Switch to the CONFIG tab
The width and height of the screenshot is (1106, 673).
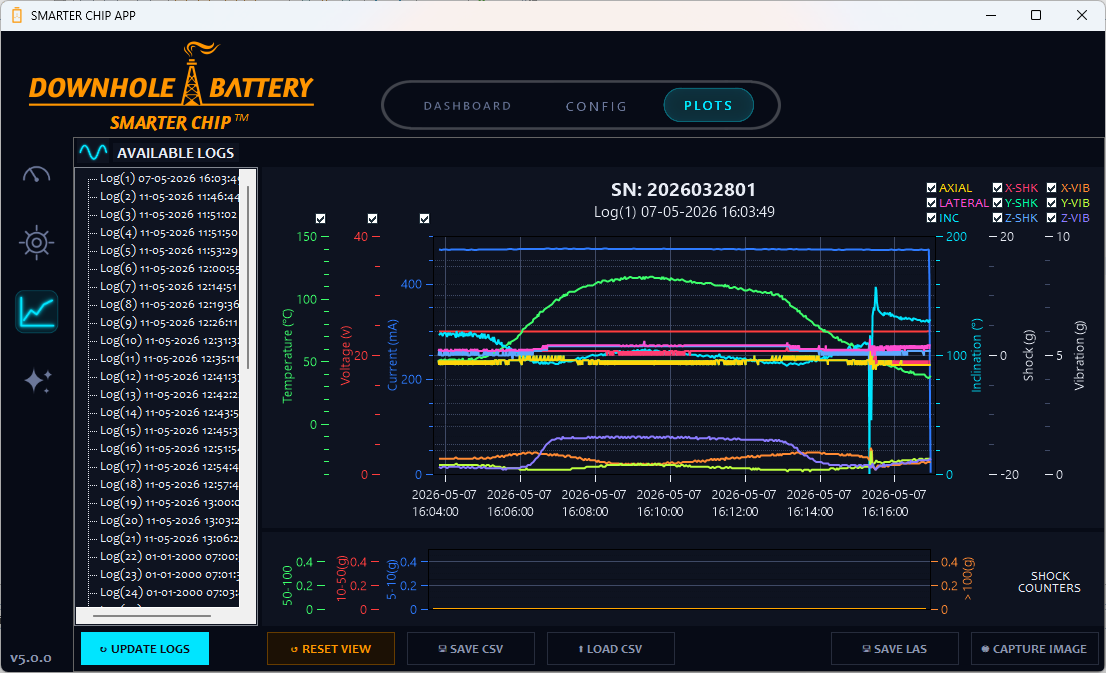point(596,106)
